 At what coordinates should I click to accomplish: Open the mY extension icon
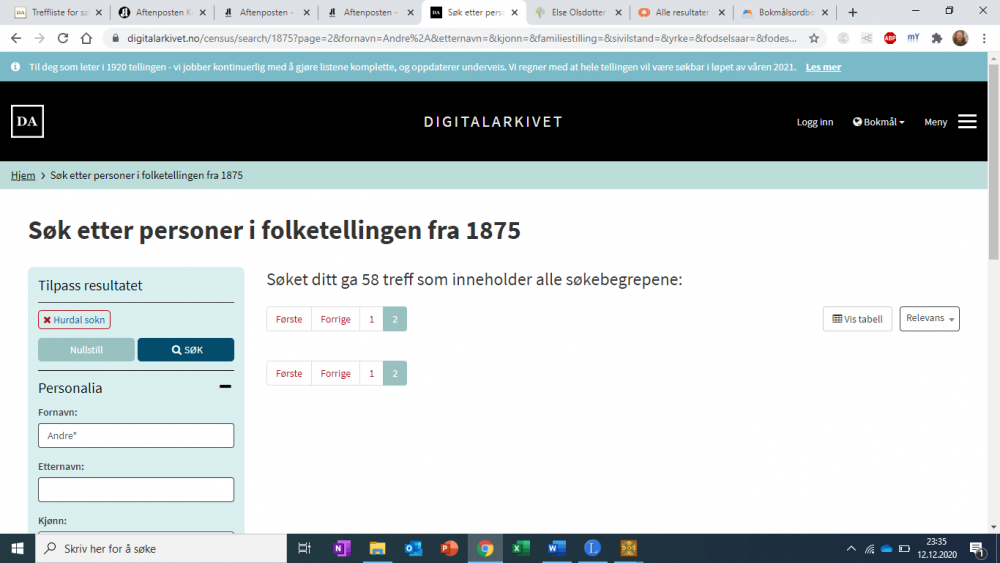tap(913, 38)
